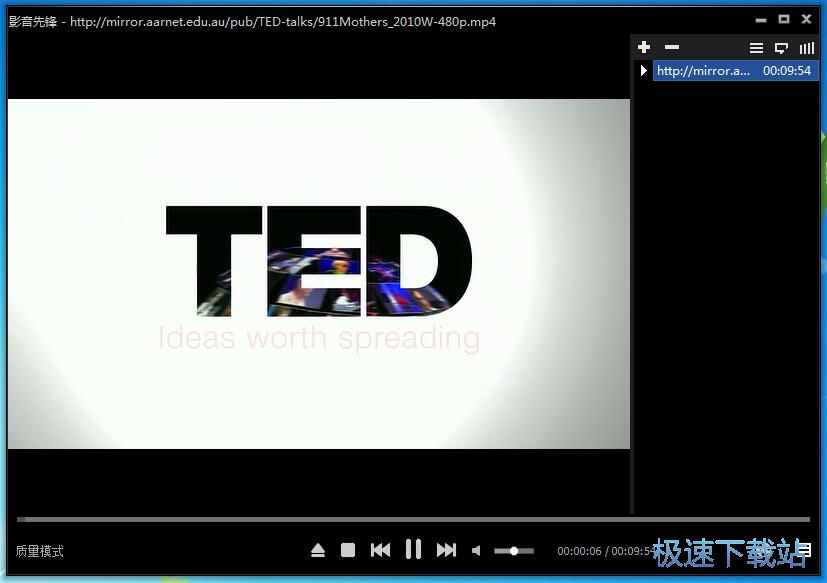This screenshot has height=583, width=827.
Task: Pause the TED video
Action: coord(413,549)
